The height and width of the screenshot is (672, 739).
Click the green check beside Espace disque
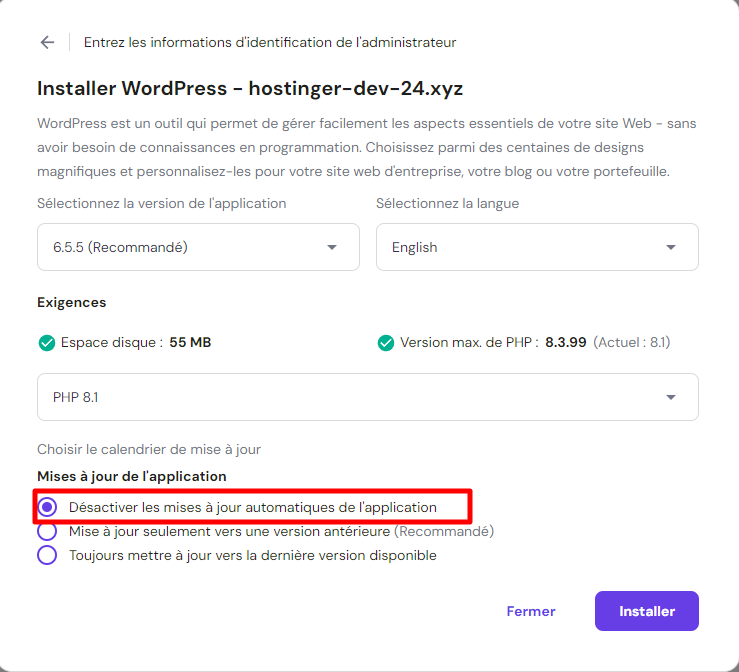(x=46, y=343)
